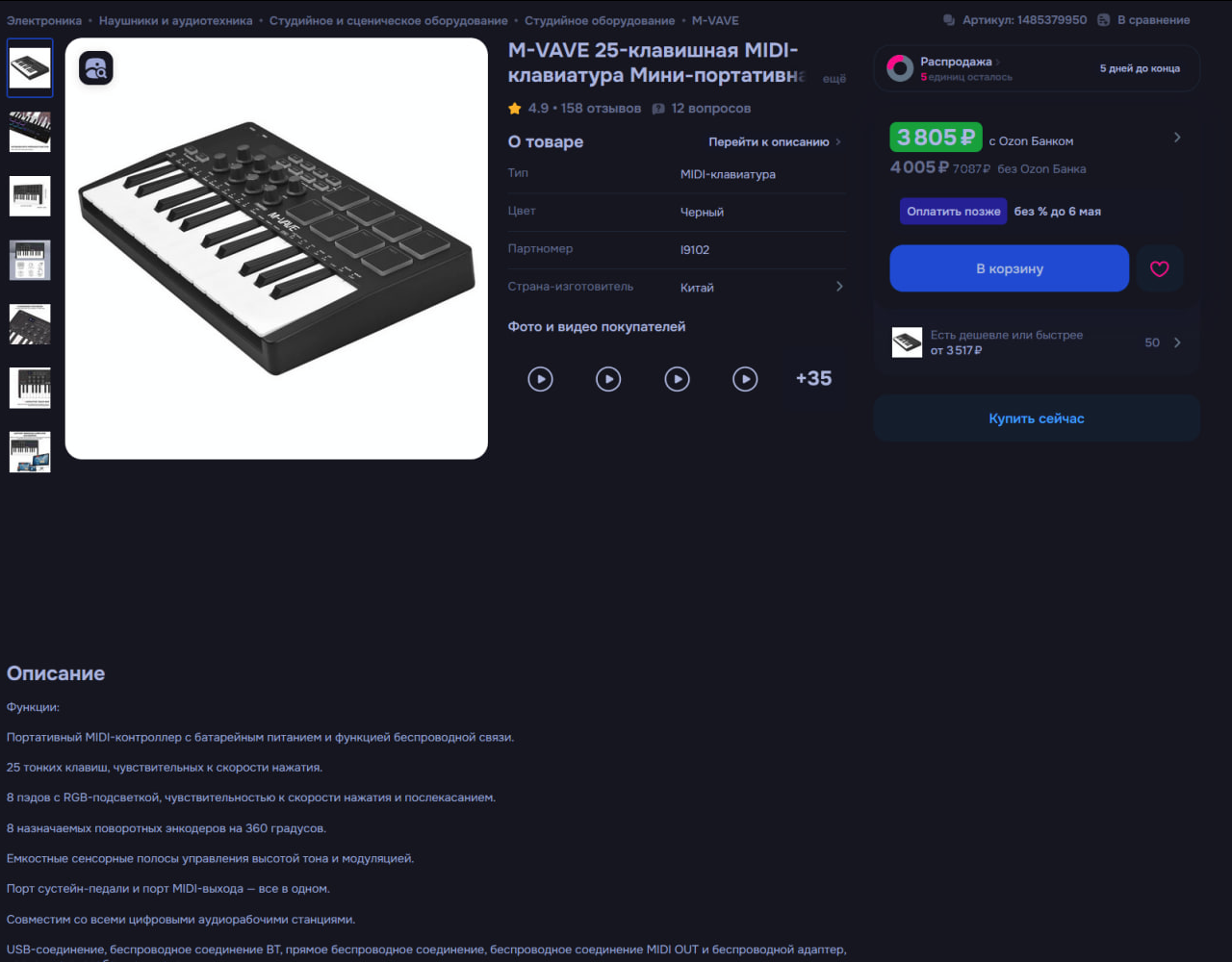View +35 more customer photos and videos
The width and height of the screenshot is (1232, 962).
pyautogui.click(x=813, y=379)
